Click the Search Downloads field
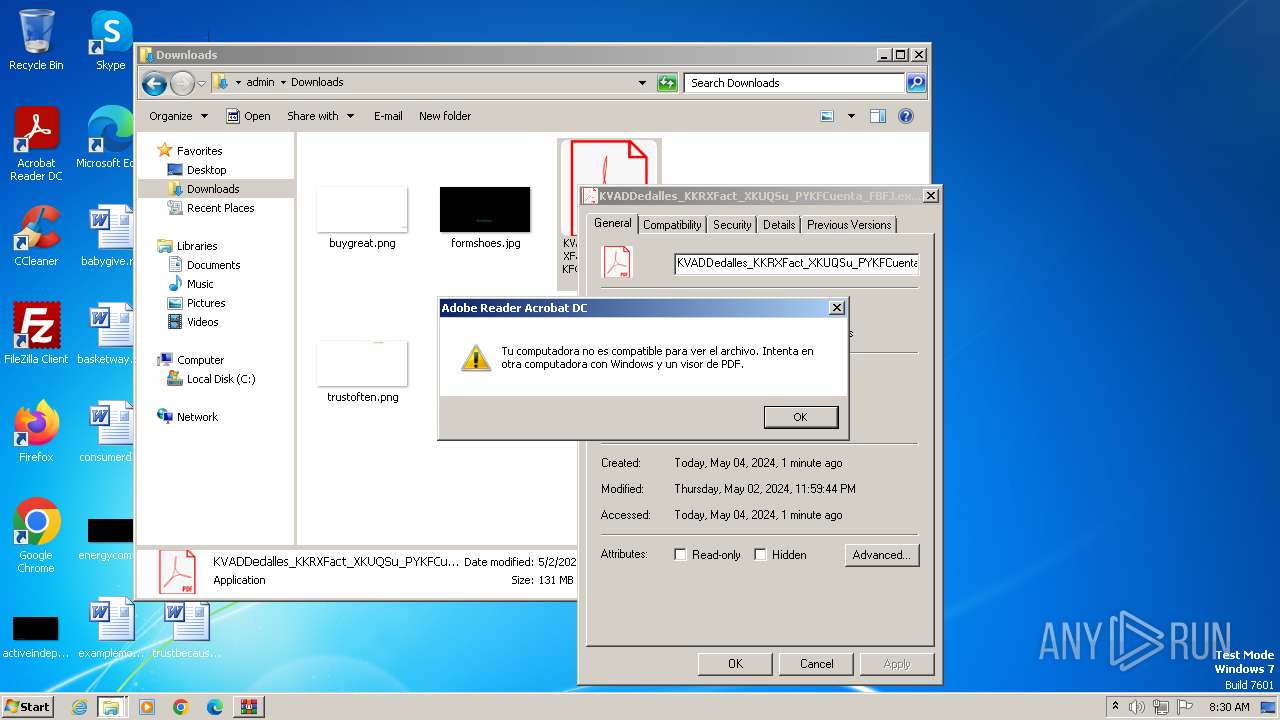 point(795,83)
